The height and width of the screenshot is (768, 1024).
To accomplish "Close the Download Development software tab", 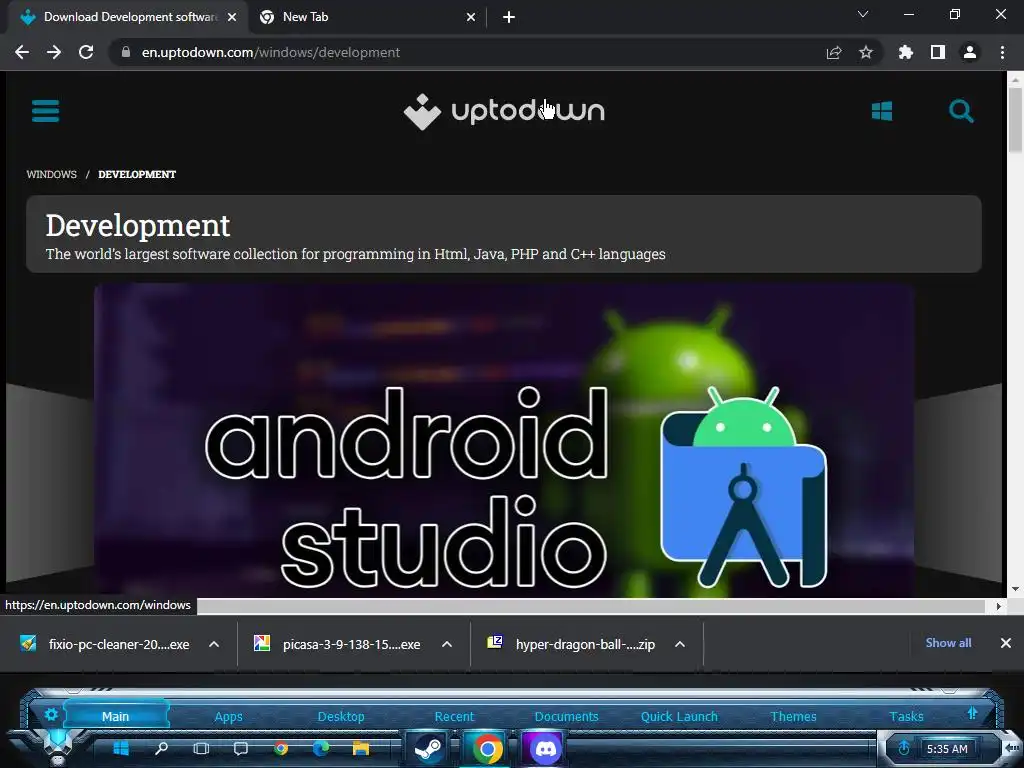I will (232, 17).
